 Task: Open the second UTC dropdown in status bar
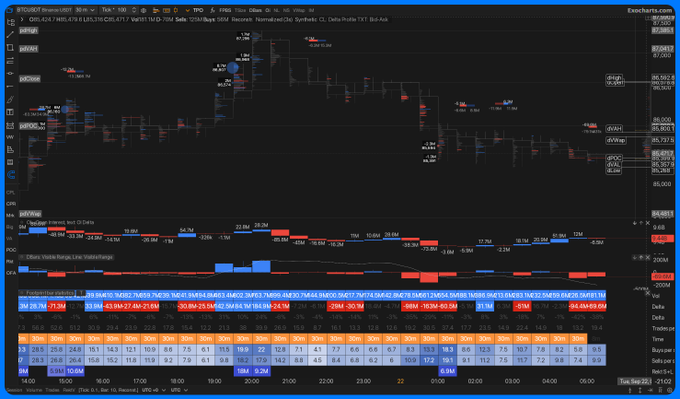pyautogui.click(x=180, y=390)
